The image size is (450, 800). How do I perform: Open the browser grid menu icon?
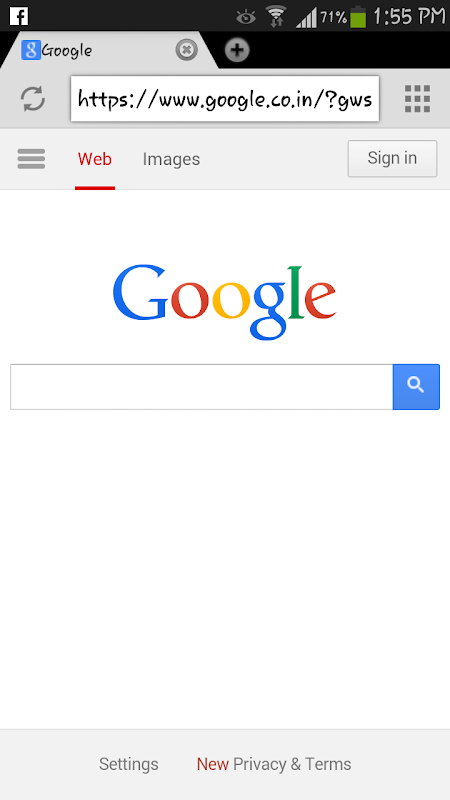pyautogui.click(x=417, y=98)
